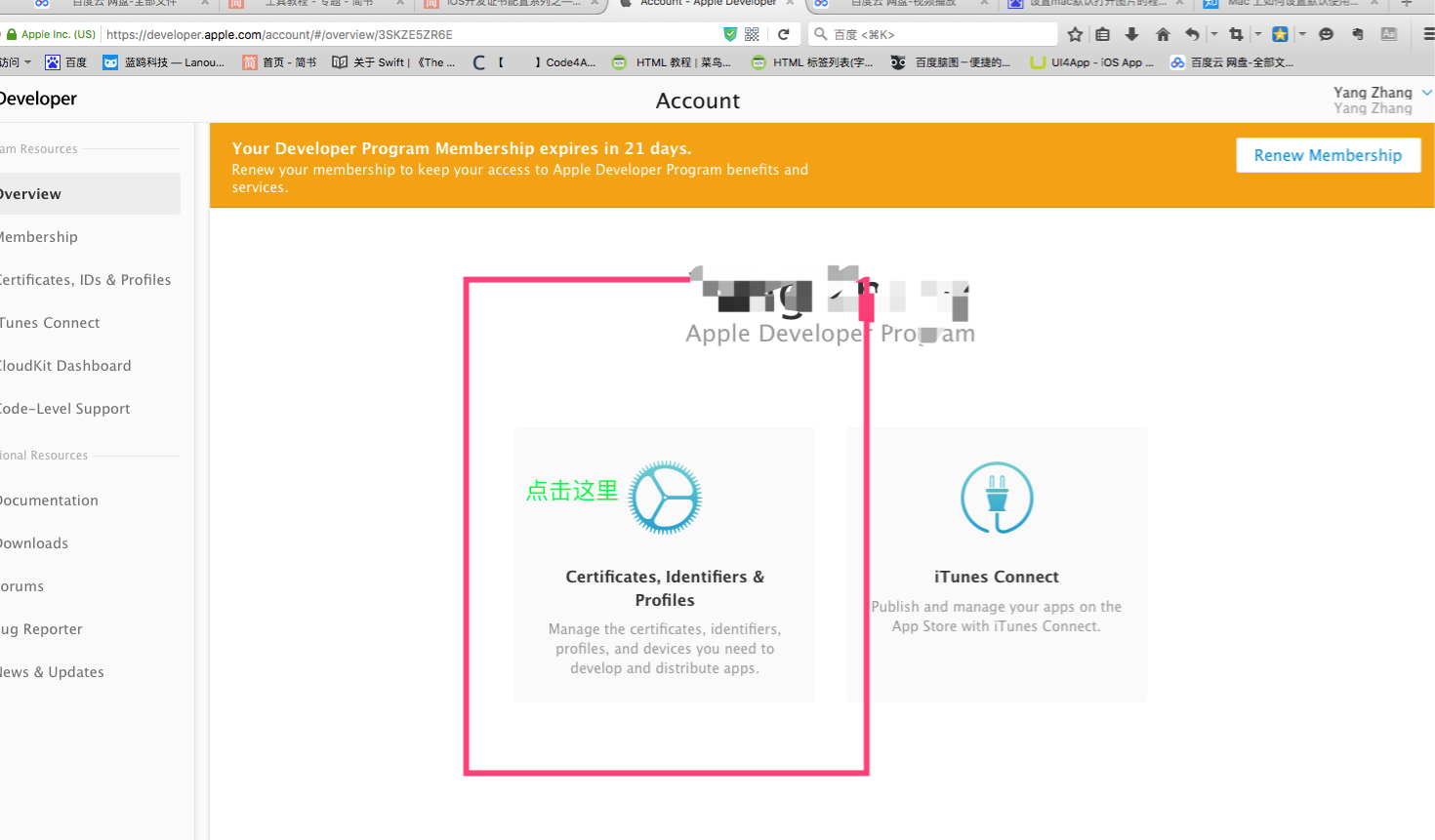Click the Renew Membership button
Screen dimensions: 1435x840
1328,155
